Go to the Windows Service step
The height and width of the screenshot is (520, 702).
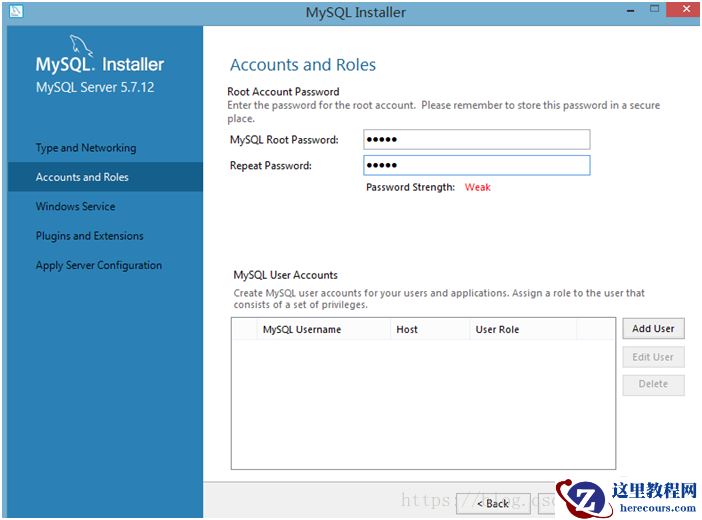pyautogui.click(x=76, y=206)
